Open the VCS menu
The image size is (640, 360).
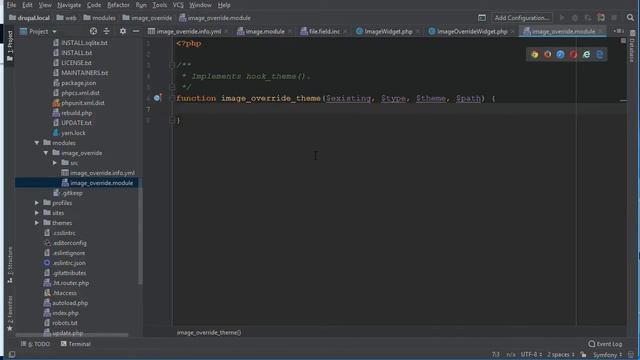[178, 5]
